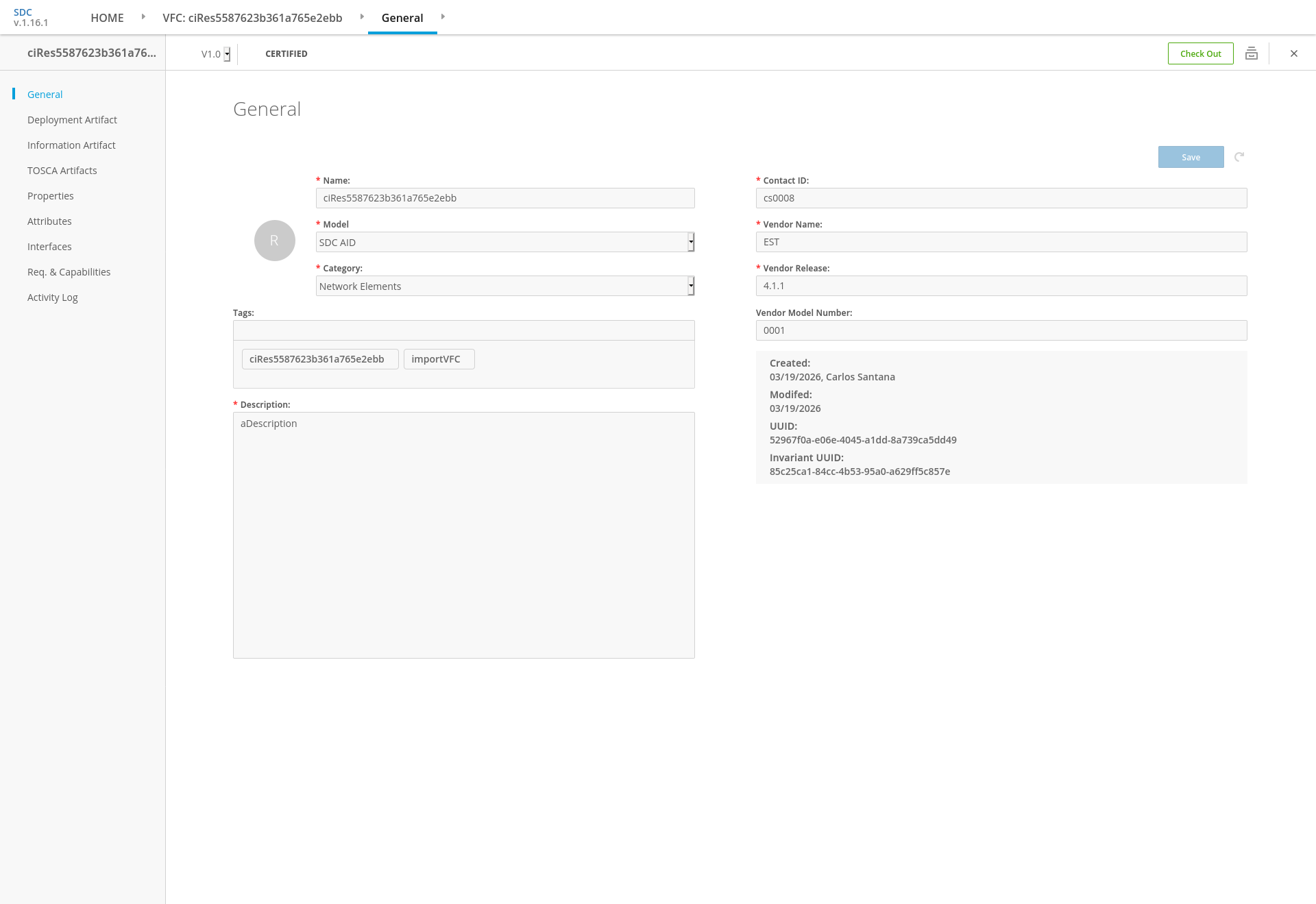
Task: Go to Req. & Capabilities section
Action: pyautogui.click(x=69, y=272)
